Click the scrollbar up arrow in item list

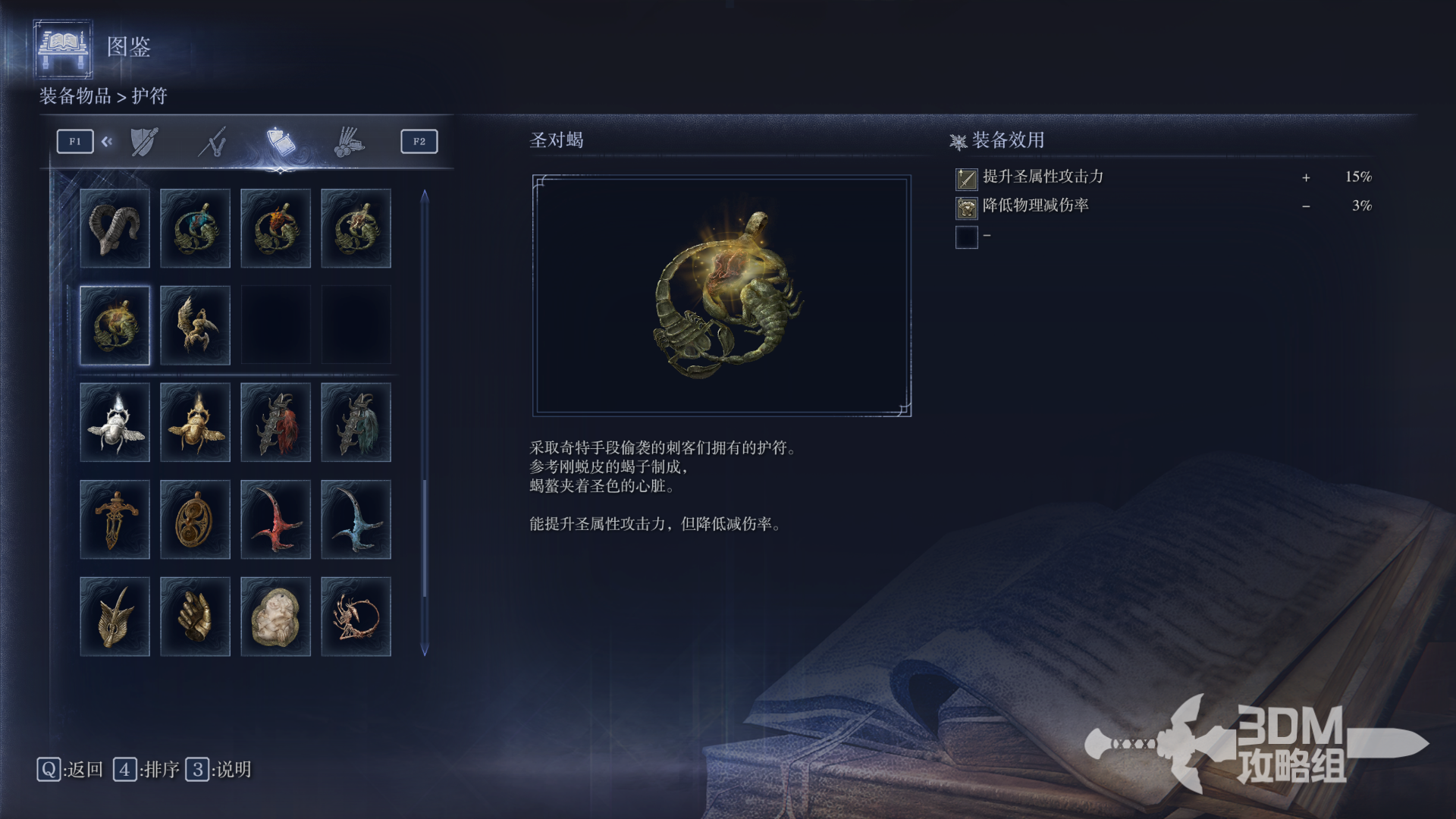425,196
